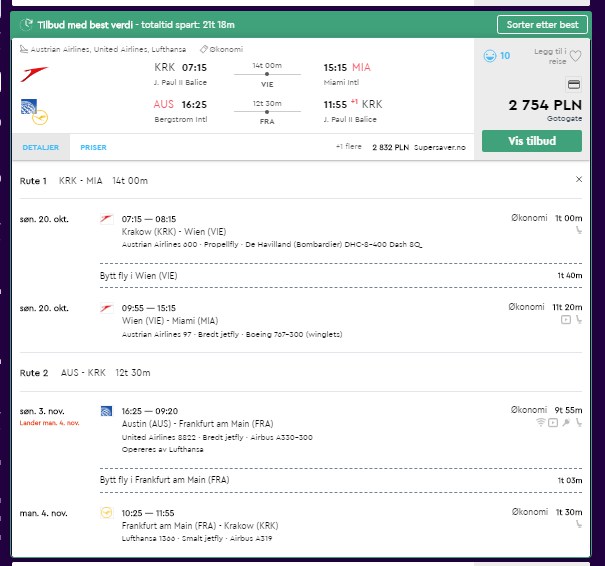This screenshot has height=566, width=605.
Task: Click Austrian Airlines 97 flight details text
Action: 232,334
